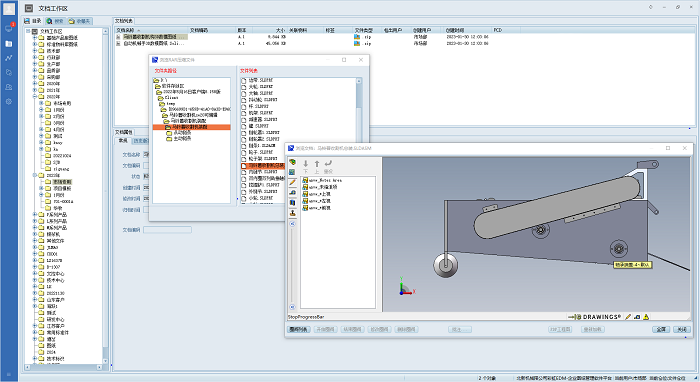This screenshot has height=382, width=700.
Task: Collapse the 2022年 folder in directory tree
Action: pos(35,97)
